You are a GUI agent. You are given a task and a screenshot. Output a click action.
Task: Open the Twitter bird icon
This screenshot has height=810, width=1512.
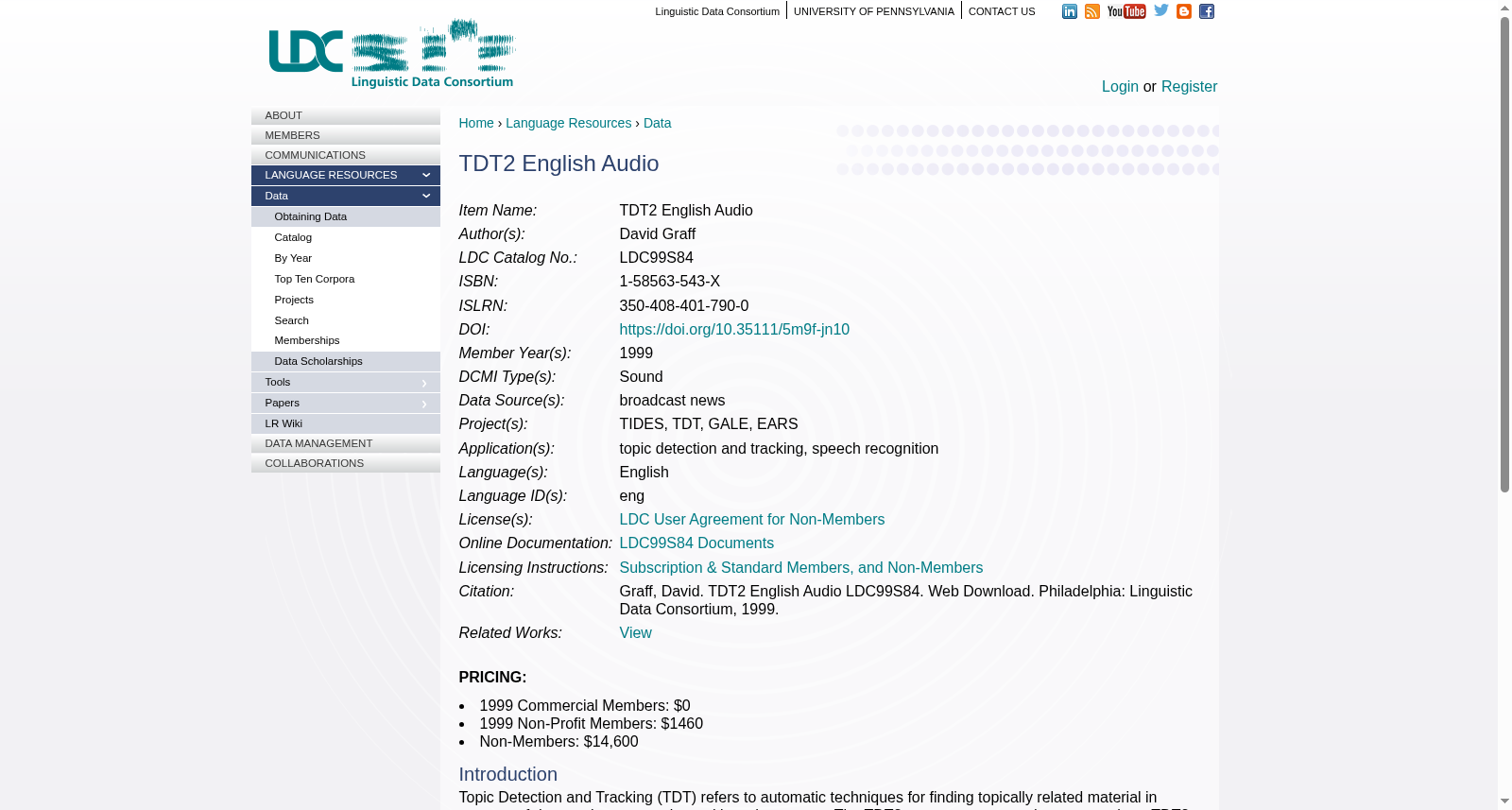pyautogui.click(x=1161, y=10)
